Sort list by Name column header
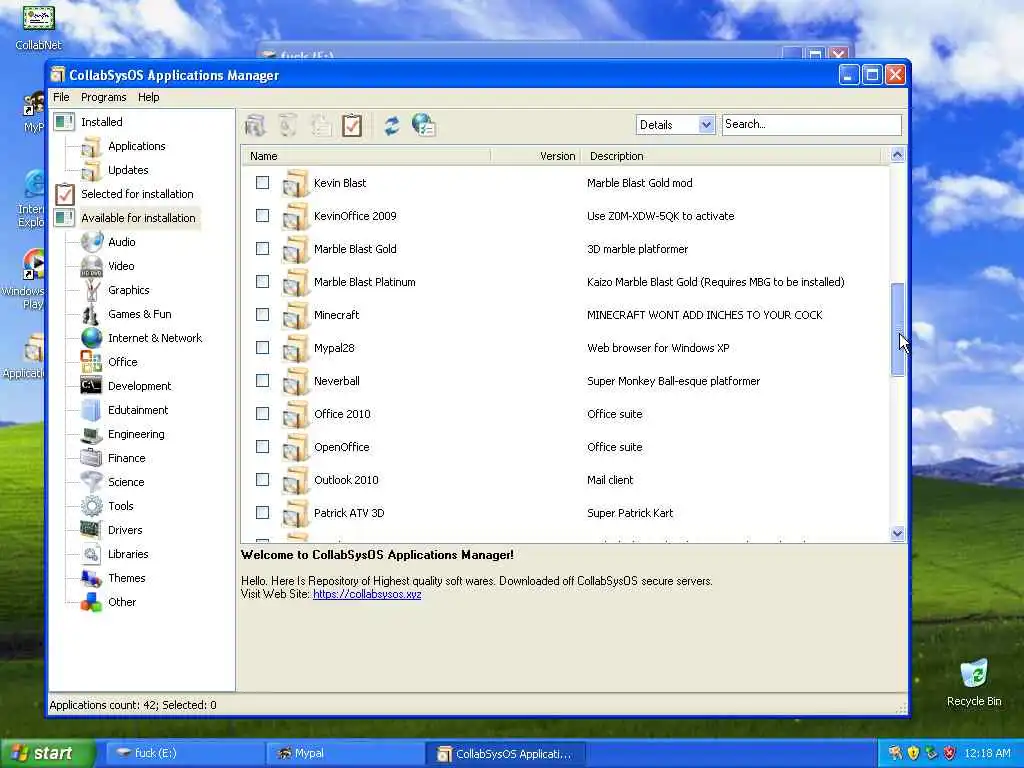 coord(366,156)
